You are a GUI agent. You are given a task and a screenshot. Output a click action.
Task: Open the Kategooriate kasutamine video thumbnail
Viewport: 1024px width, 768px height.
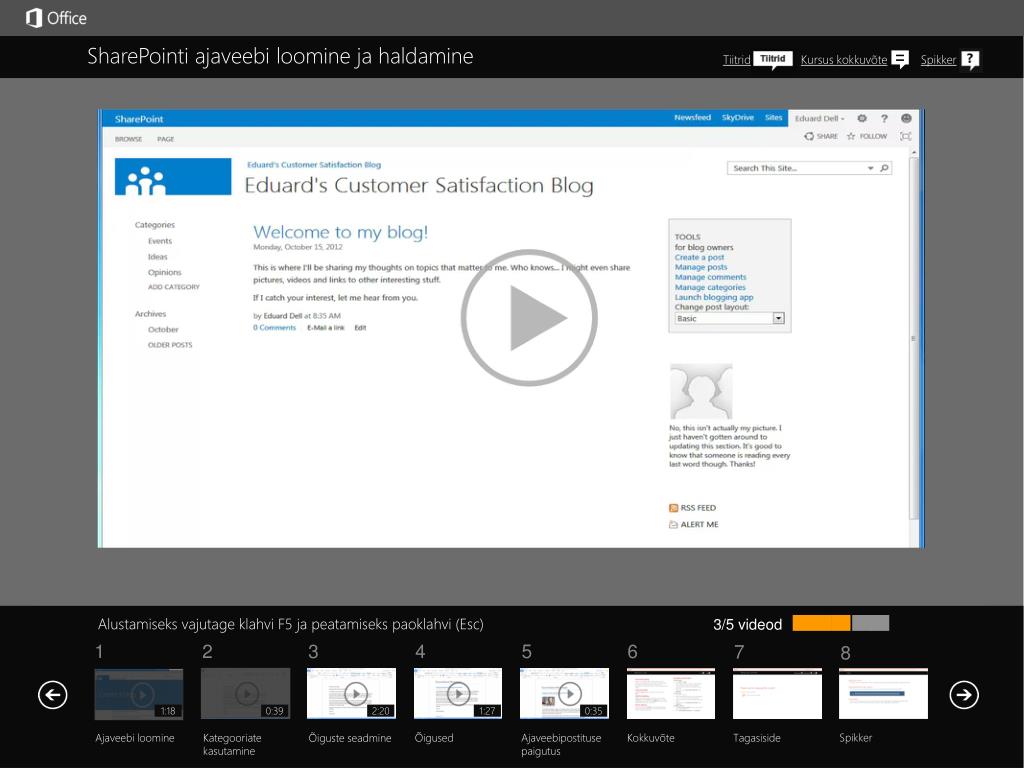click(246, 694)
